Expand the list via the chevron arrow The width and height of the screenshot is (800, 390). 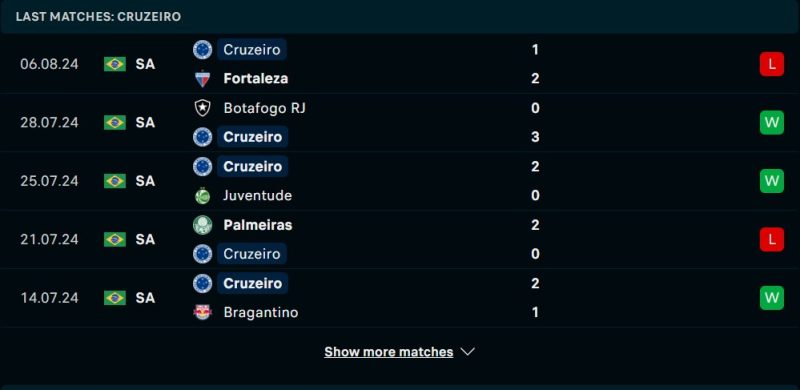tap(467, 352)
